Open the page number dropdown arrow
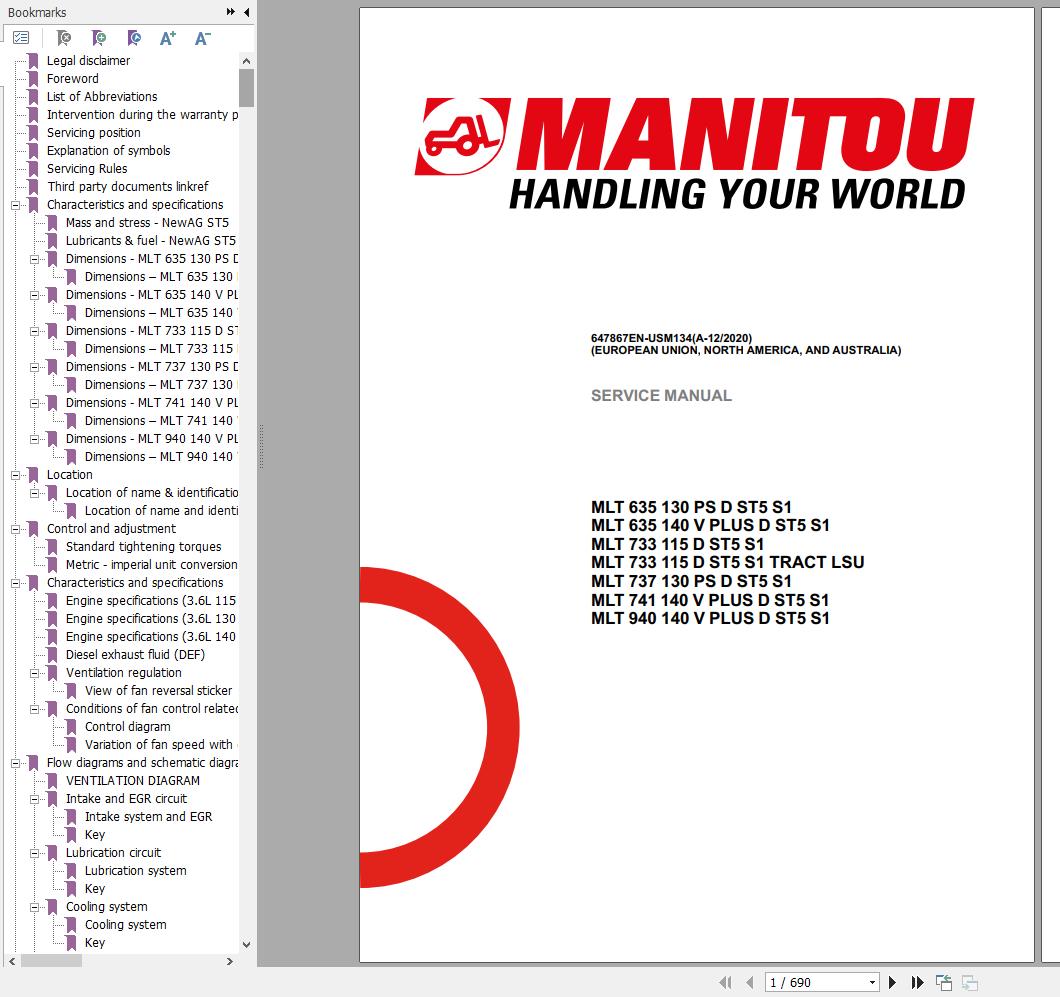 click(x=872, y=982)
